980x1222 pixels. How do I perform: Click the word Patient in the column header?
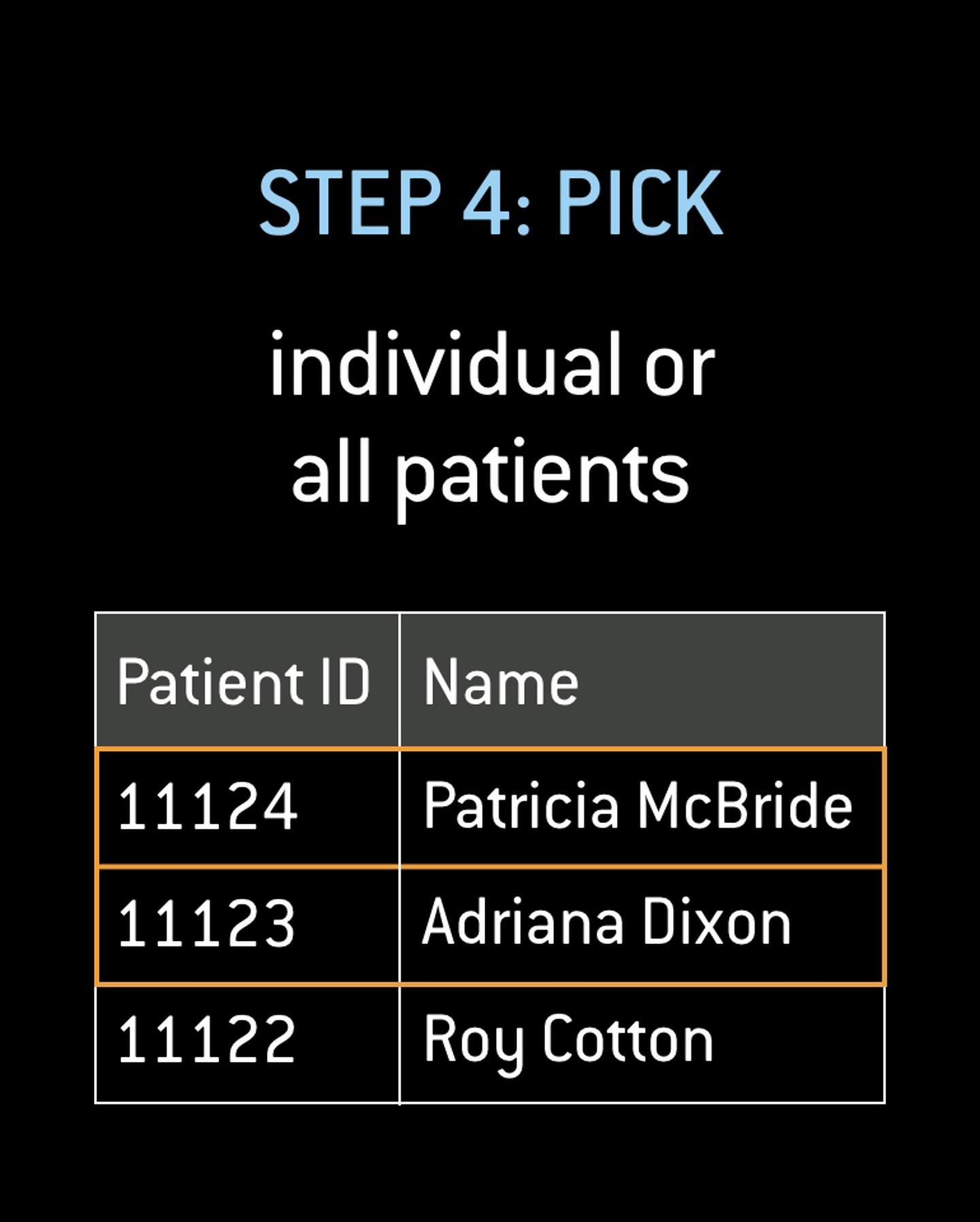210,681
